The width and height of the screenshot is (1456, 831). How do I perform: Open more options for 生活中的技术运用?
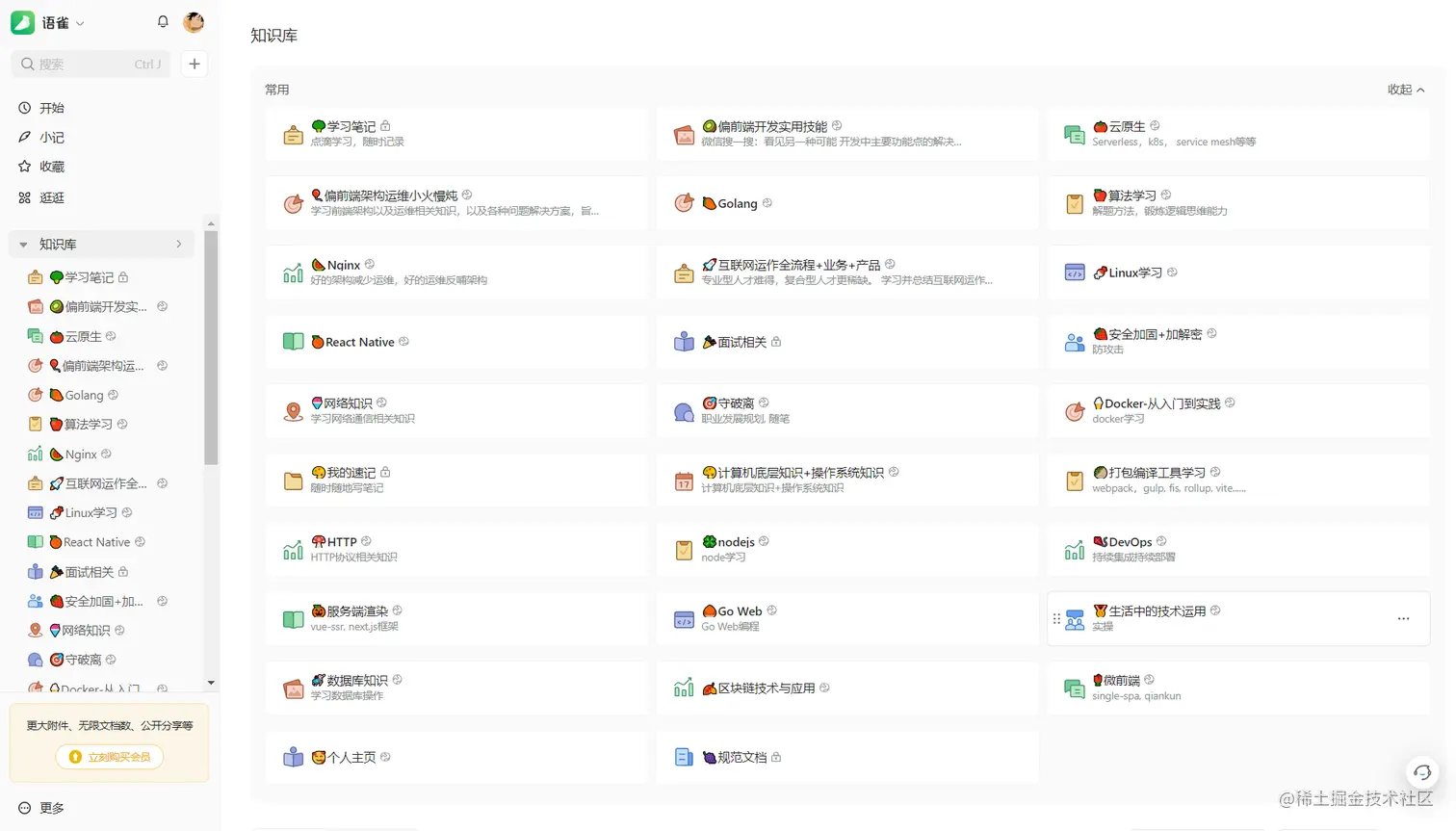tap(1404, 618)
